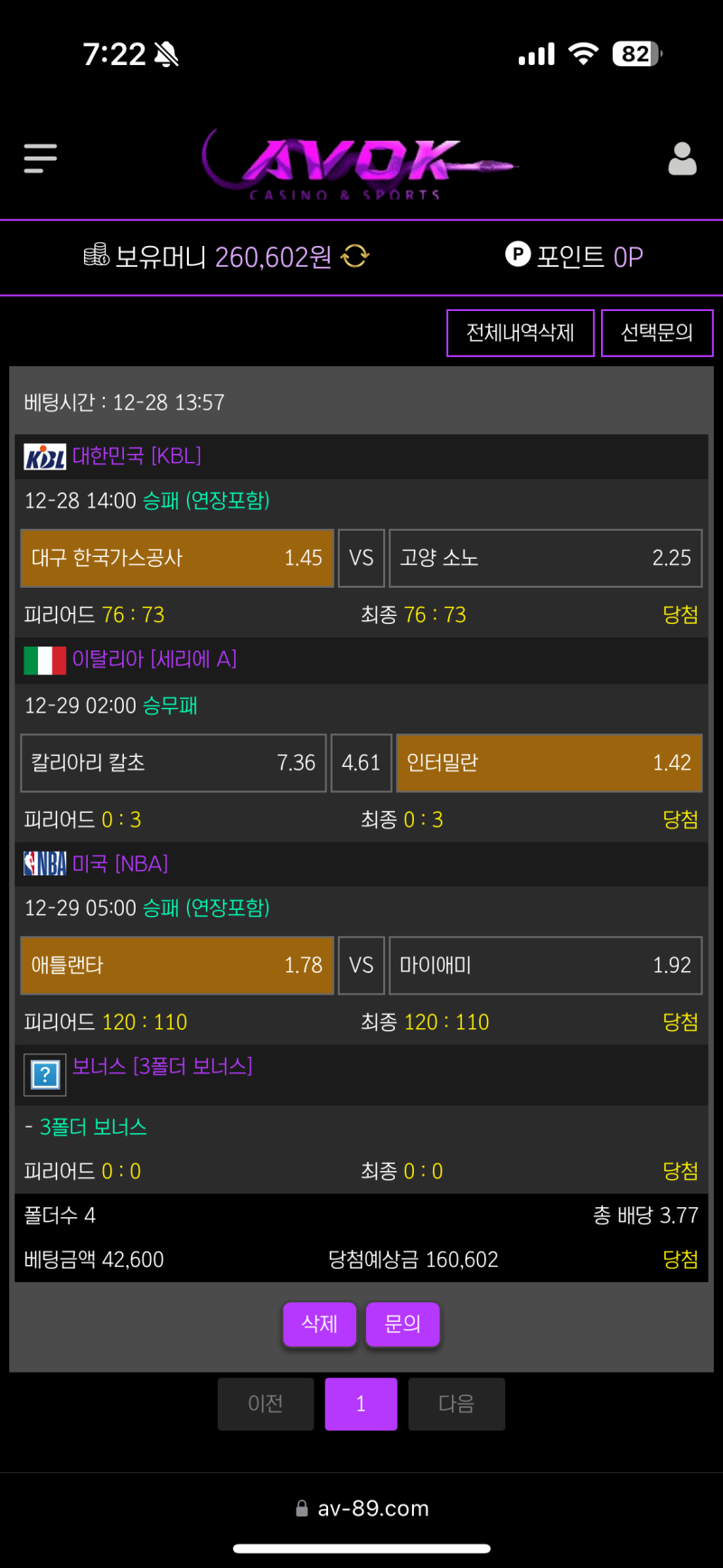Refresh the balance with the circular arrows icon
The width and height of the screenshot is (723, 1568).
coord(355,257)
